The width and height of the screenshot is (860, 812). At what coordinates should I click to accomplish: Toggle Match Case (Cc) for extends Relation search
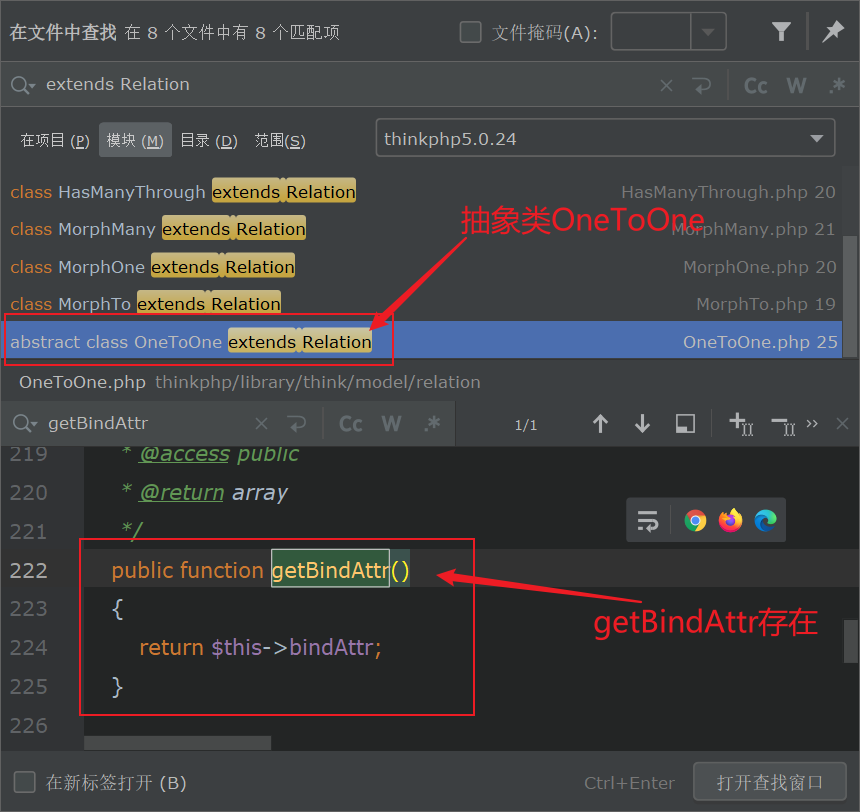pos(756,85)
